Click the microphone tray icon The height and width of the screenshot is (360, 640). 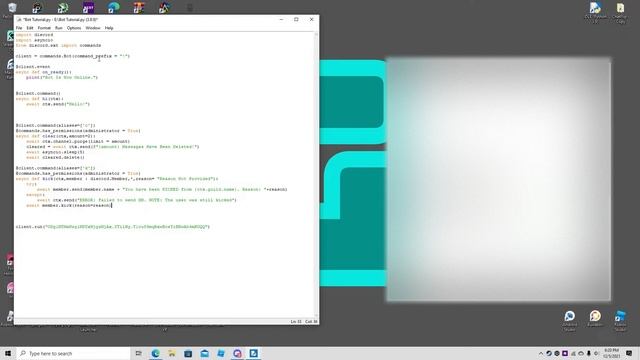coord(589,353)
